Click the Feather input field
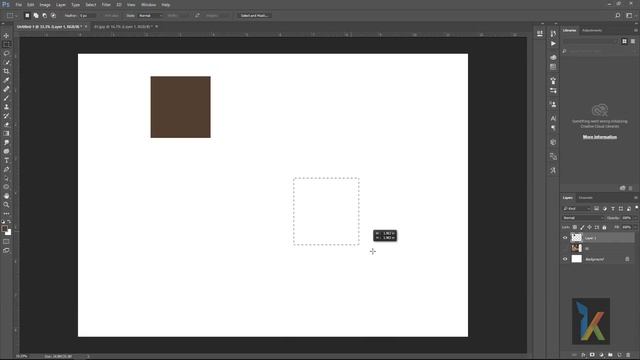The width and height of the screenshot is (640, 360). click(87, 16)
